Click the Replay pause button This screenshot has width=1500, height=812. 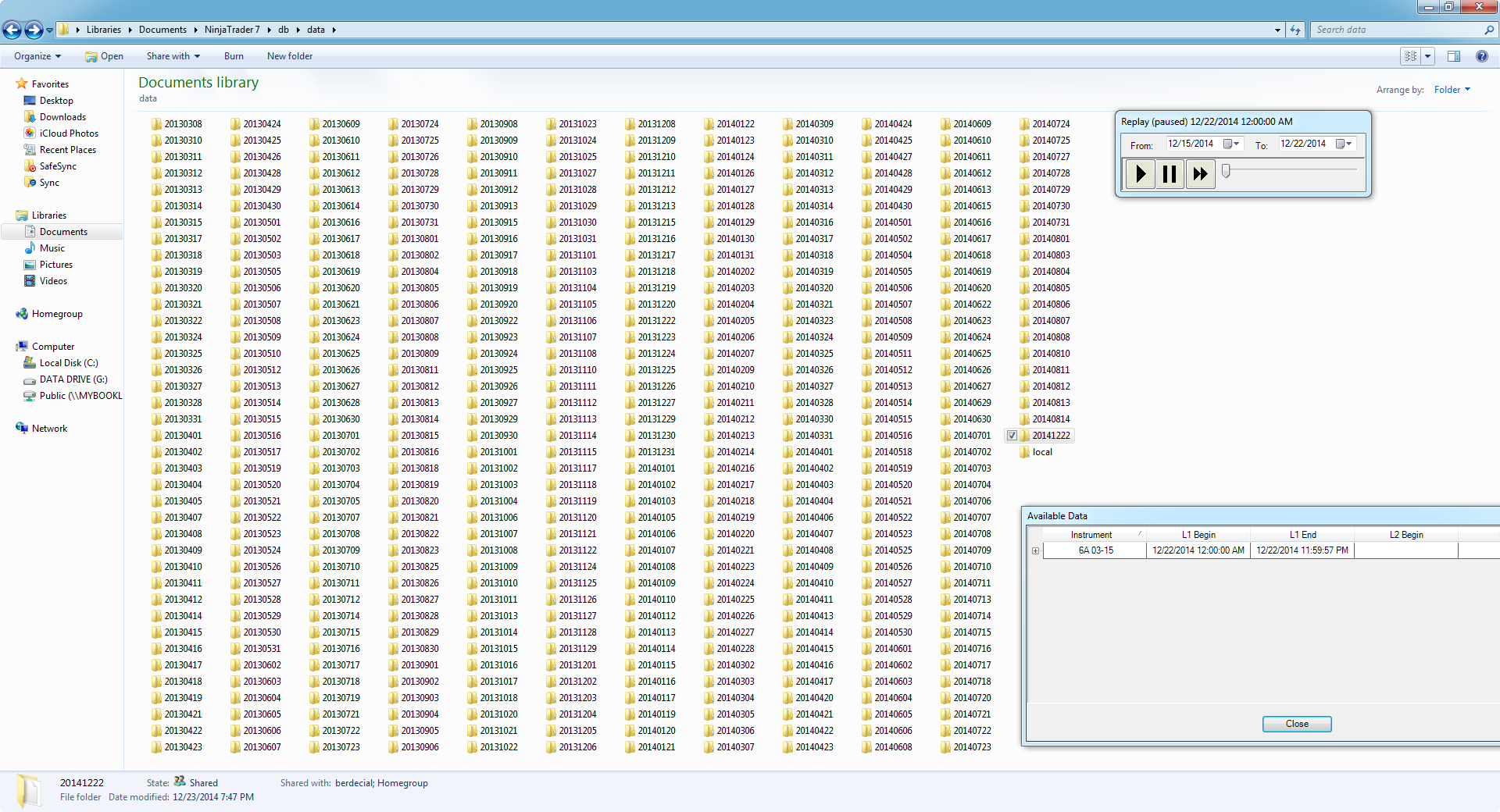(1170, 173)
